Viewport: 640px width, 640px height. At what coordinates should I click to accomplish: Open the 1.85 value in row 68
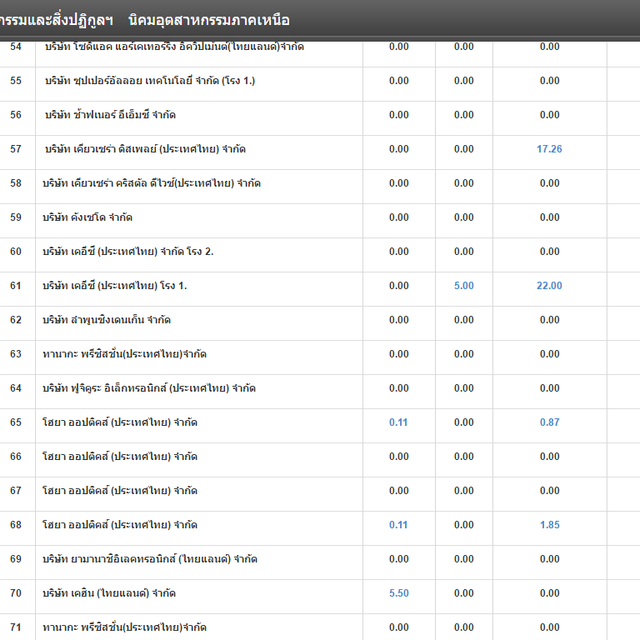point(549,525)
